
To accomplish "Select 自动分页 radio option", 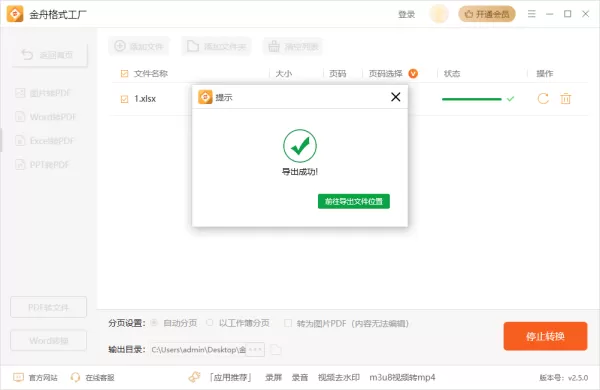I will pyautogui.click(x=154, y=323).
